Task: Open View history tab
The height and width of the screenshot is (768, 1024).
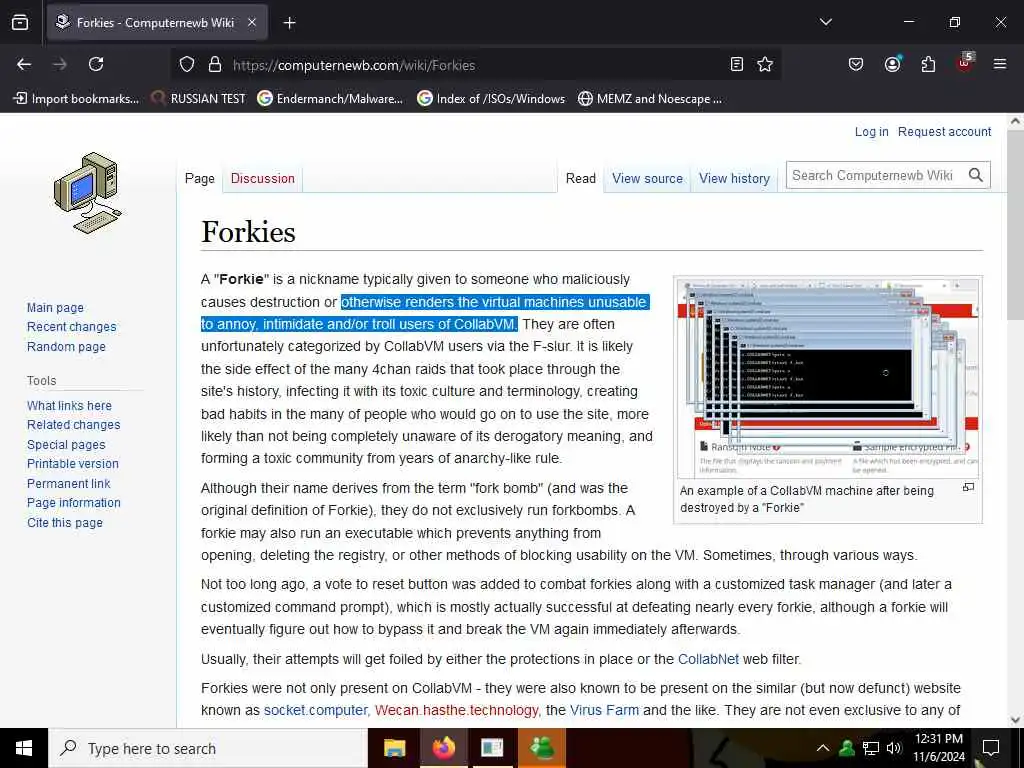Action: pos(734,178)
